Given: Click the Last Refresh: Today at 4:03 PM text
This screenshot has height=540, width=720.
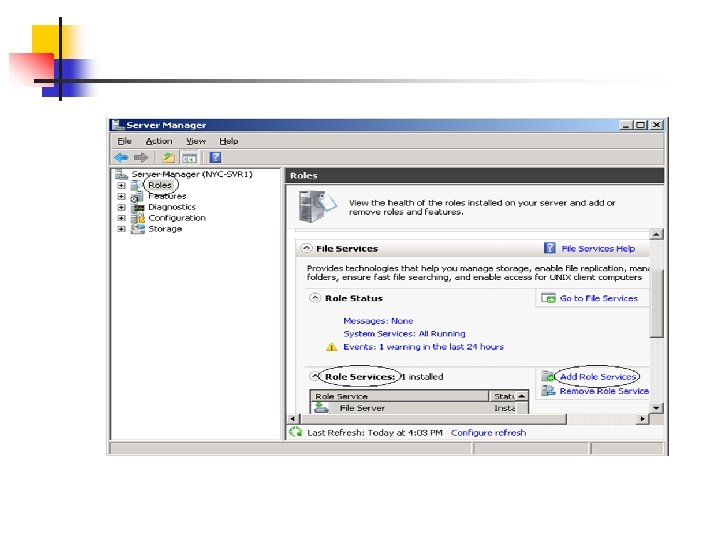Looking at the screenshot, I should [375, 433].
